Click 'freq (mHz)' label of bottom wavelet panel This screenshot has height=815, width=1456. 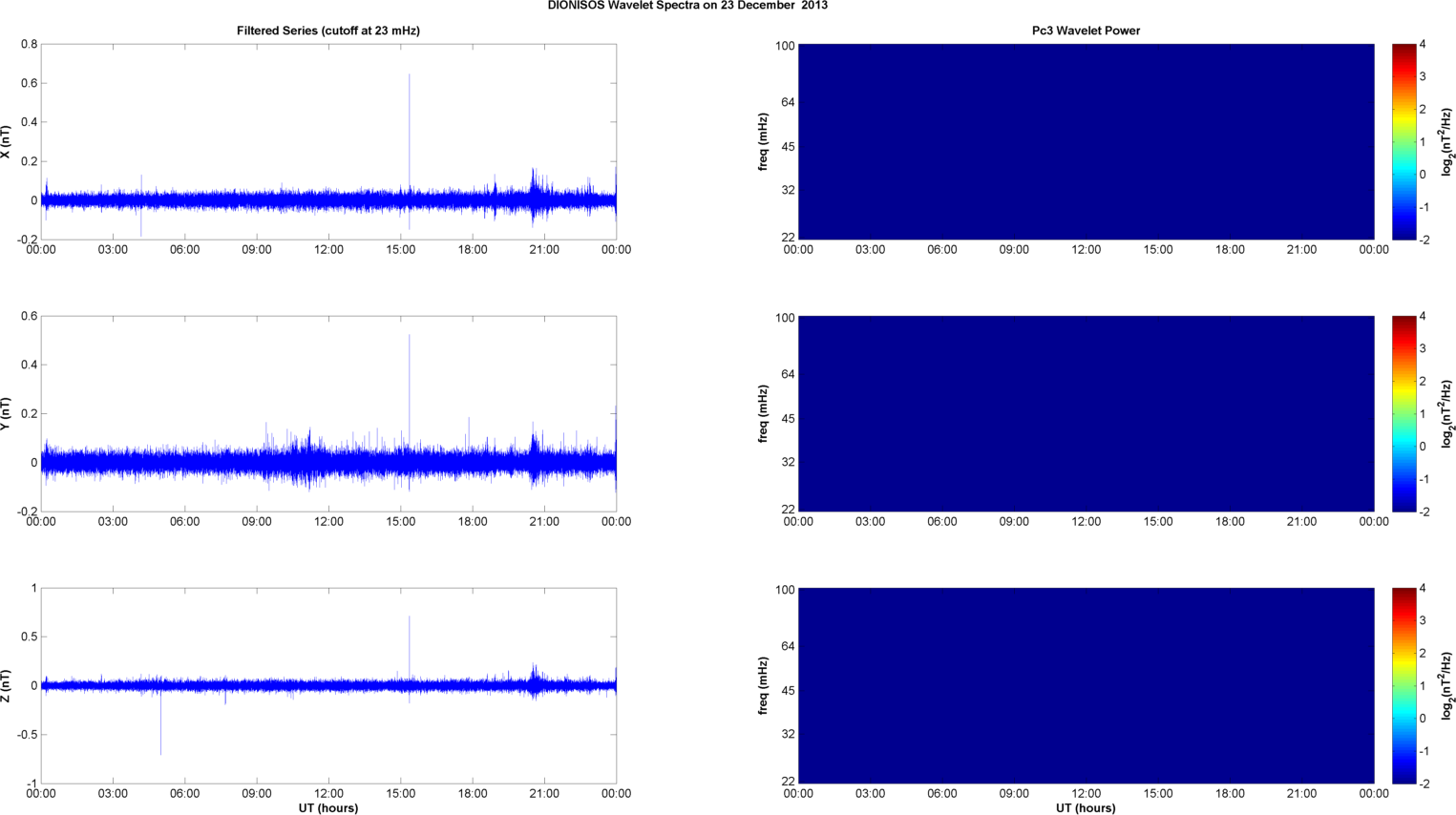point(763,686)
